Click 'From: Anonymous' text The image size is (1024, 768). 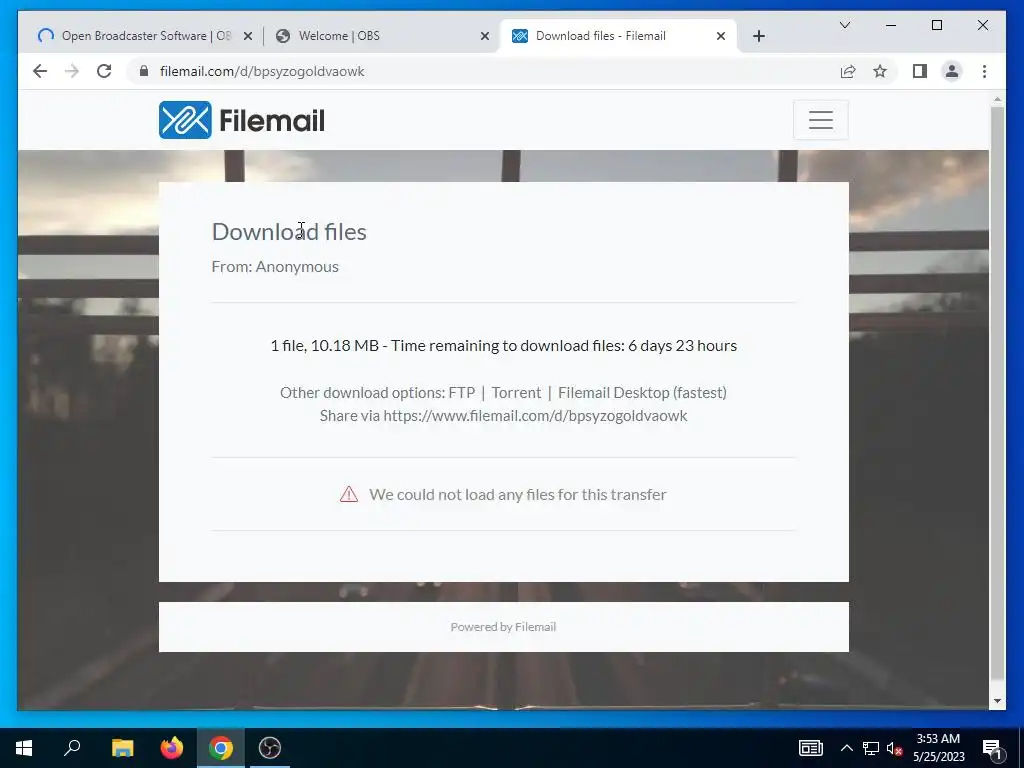pyautogui.click(x=275, y=266)
